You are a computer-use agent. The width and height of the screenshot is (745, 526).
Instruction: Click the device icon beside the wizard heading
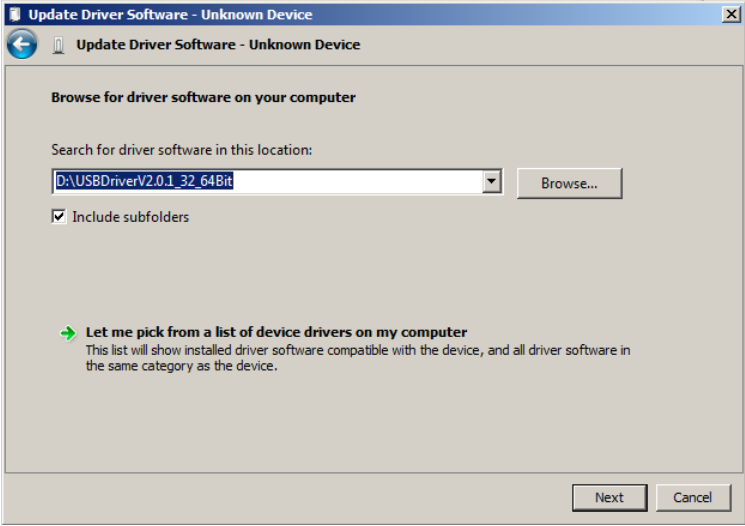click(58, 45)
